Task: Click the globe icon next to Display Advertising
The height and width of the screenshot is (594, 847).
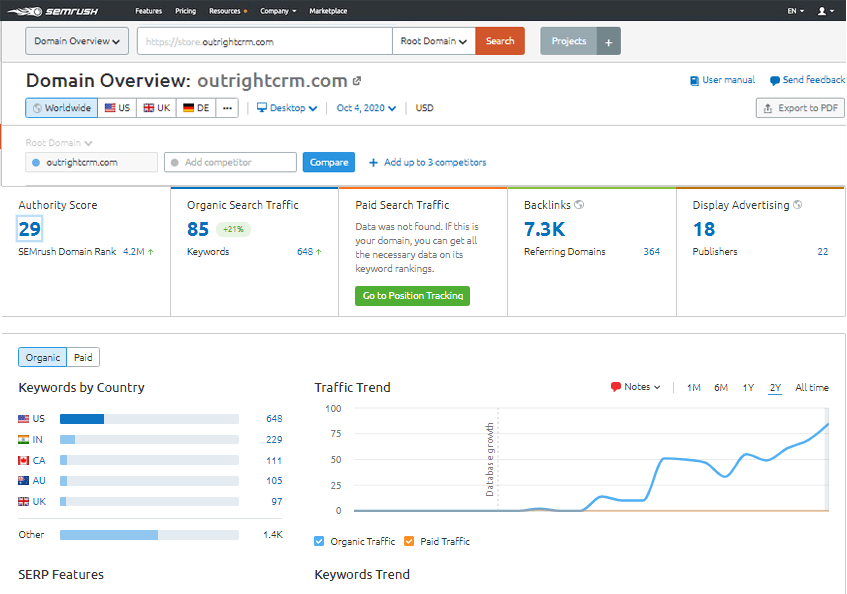Action: click(797, 205)
